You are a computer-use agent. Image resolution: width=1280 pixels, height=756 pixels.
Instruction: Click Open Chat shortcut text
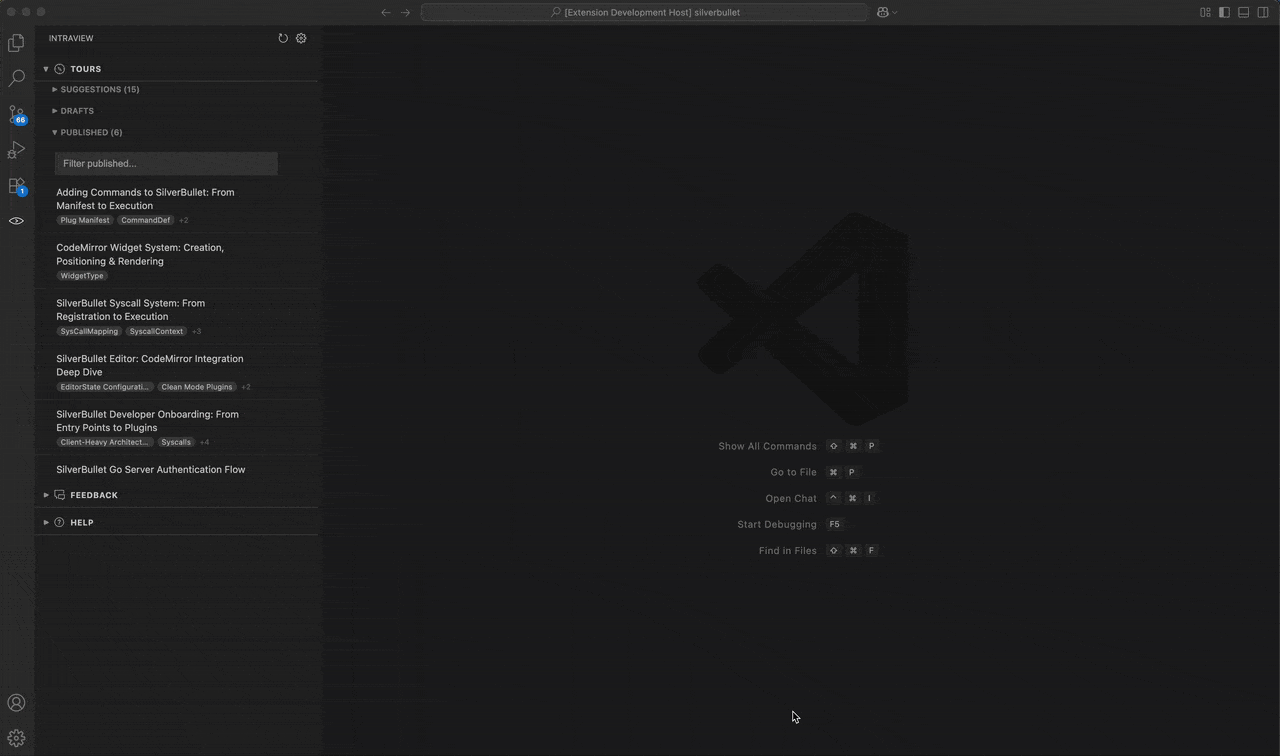pos(791,498)
